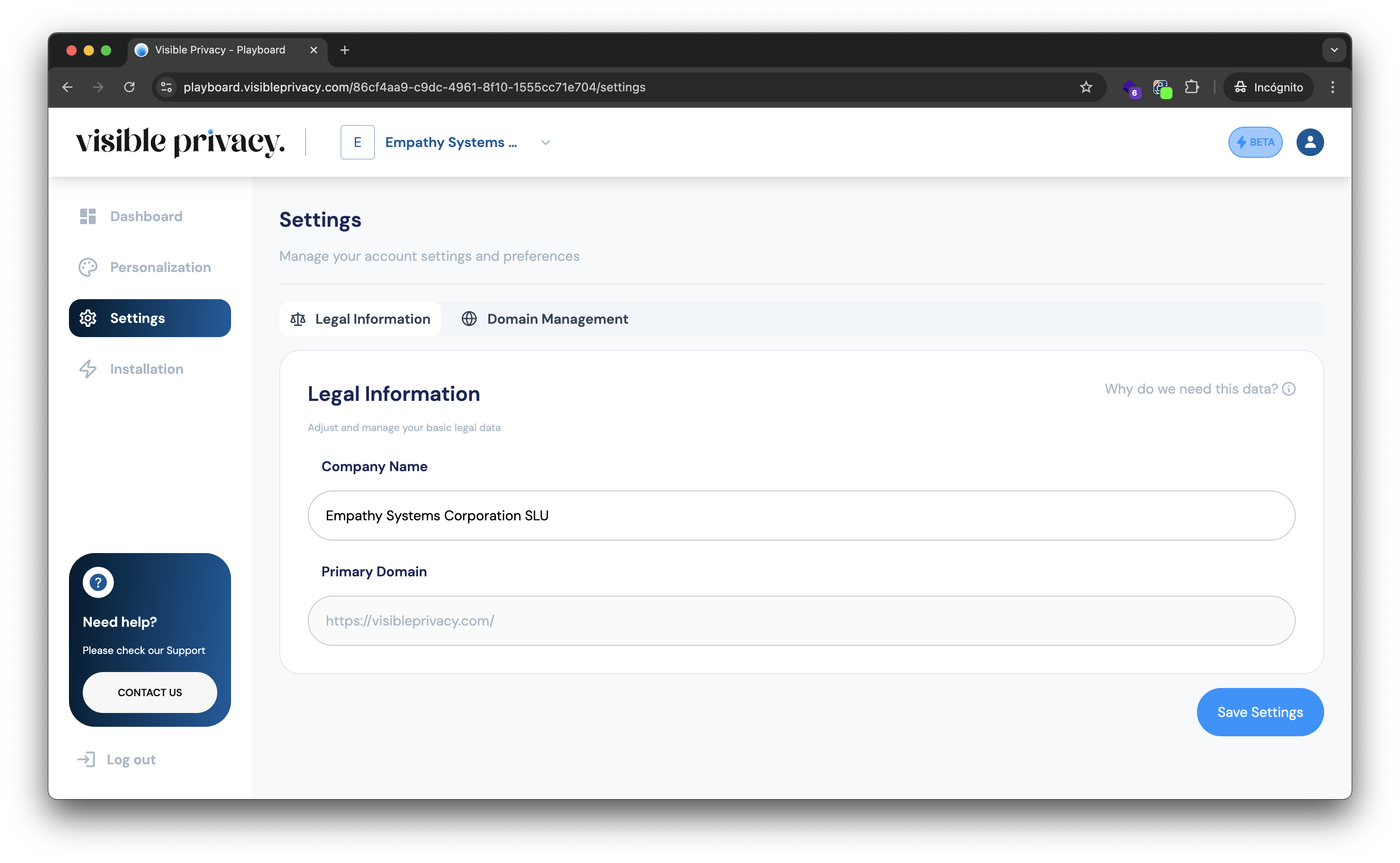Open the browser extensions puzzle icon

1192,87
